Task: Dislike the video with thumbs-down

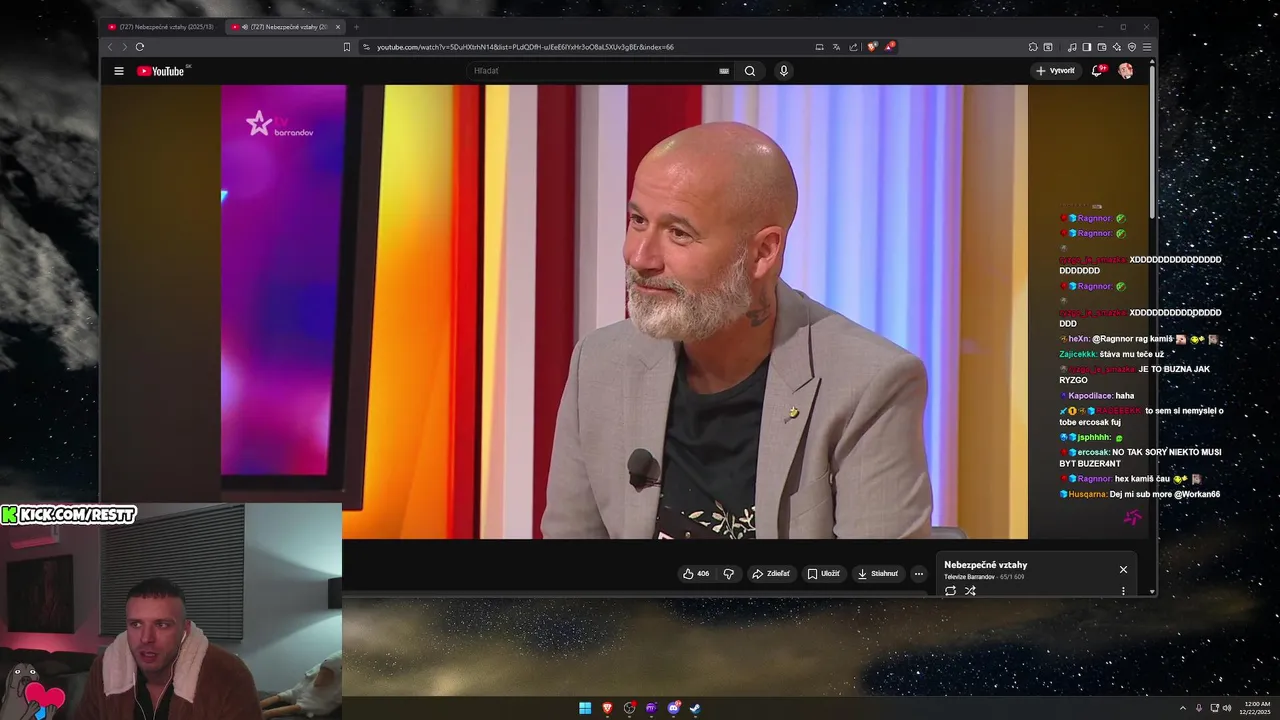Action: pyautogui.click(x=728, y=574)
